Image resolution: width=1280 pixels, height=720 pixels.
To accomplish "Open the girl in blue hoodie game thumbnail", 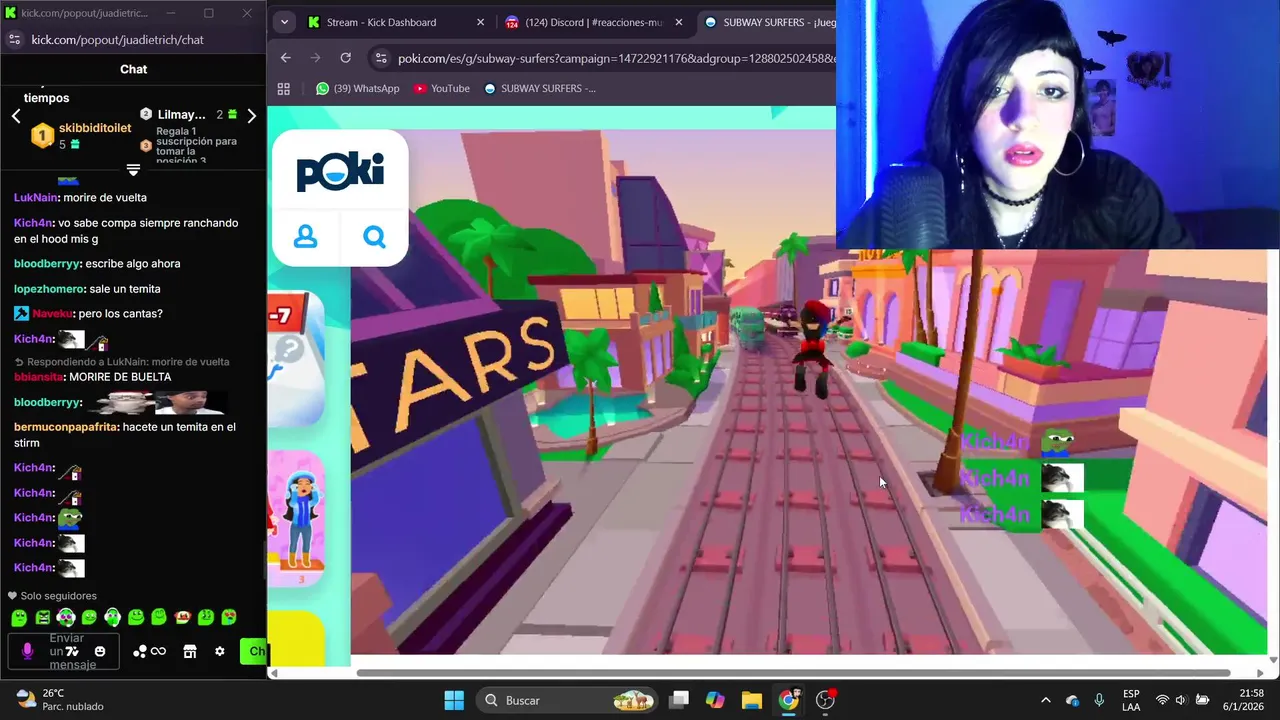I will coord(296,520).
